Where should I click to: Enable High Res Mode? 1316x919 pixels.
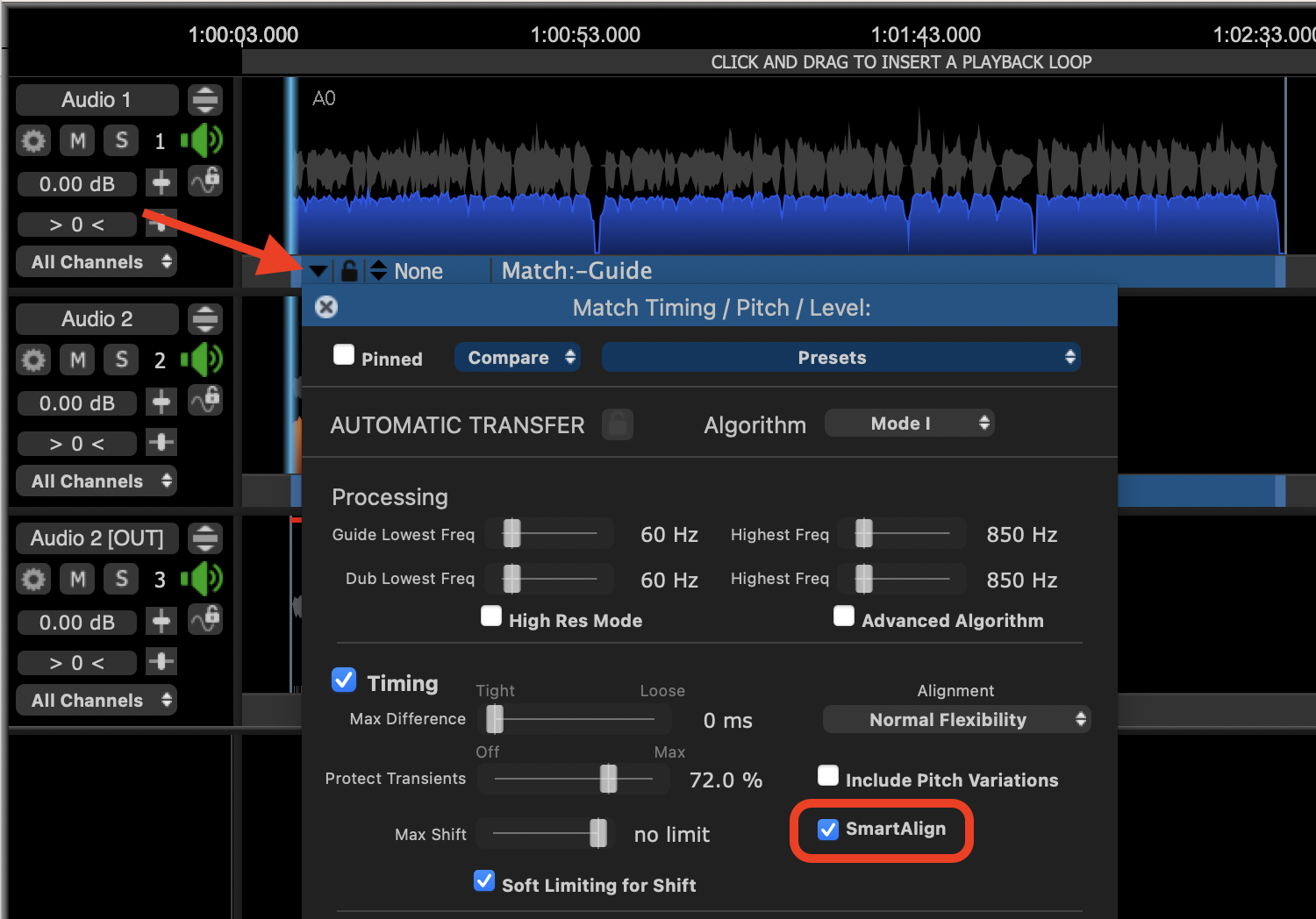491,616
